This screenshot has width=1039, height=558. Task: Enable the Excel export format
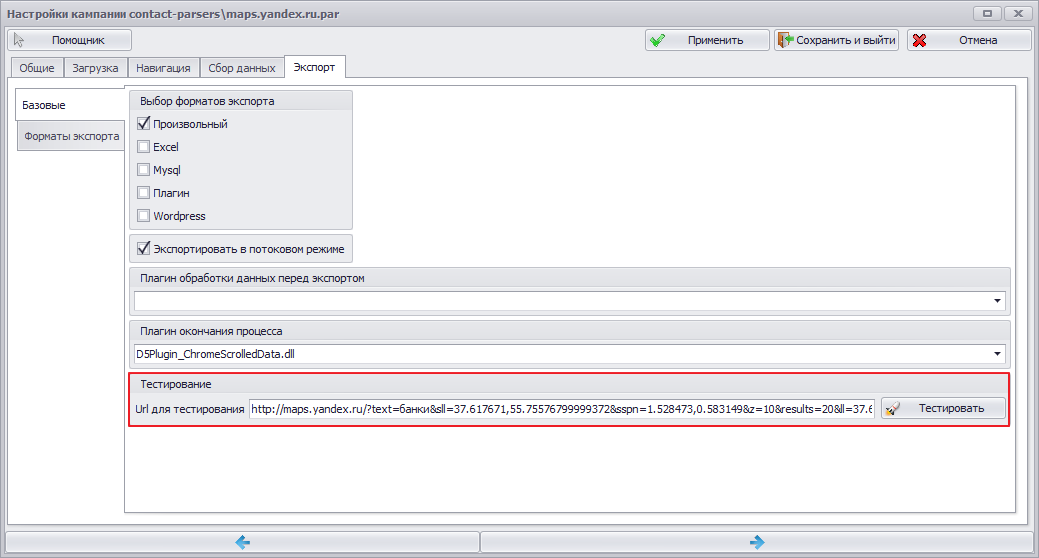point(143,146)
